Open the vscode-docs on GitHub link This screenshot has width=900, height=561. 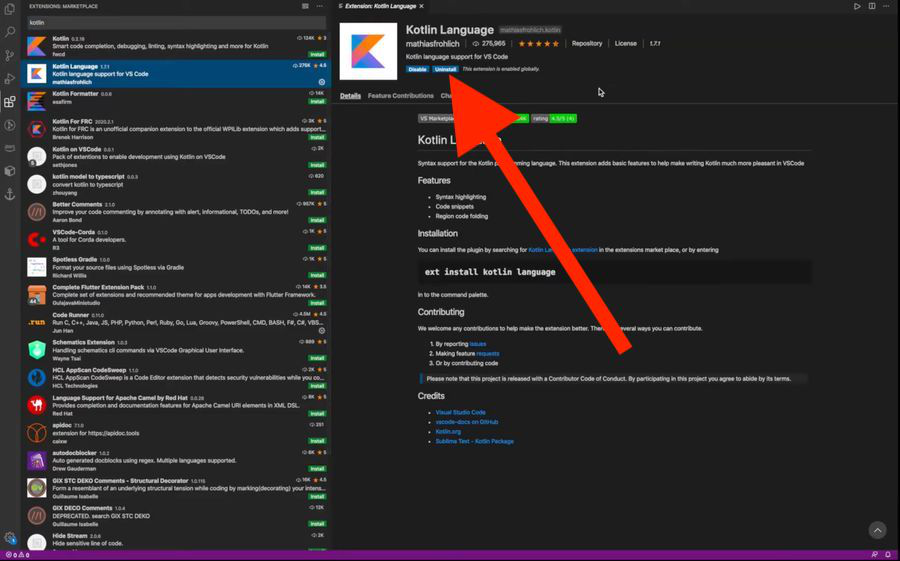pyautogui.click(x=467, y=422)
